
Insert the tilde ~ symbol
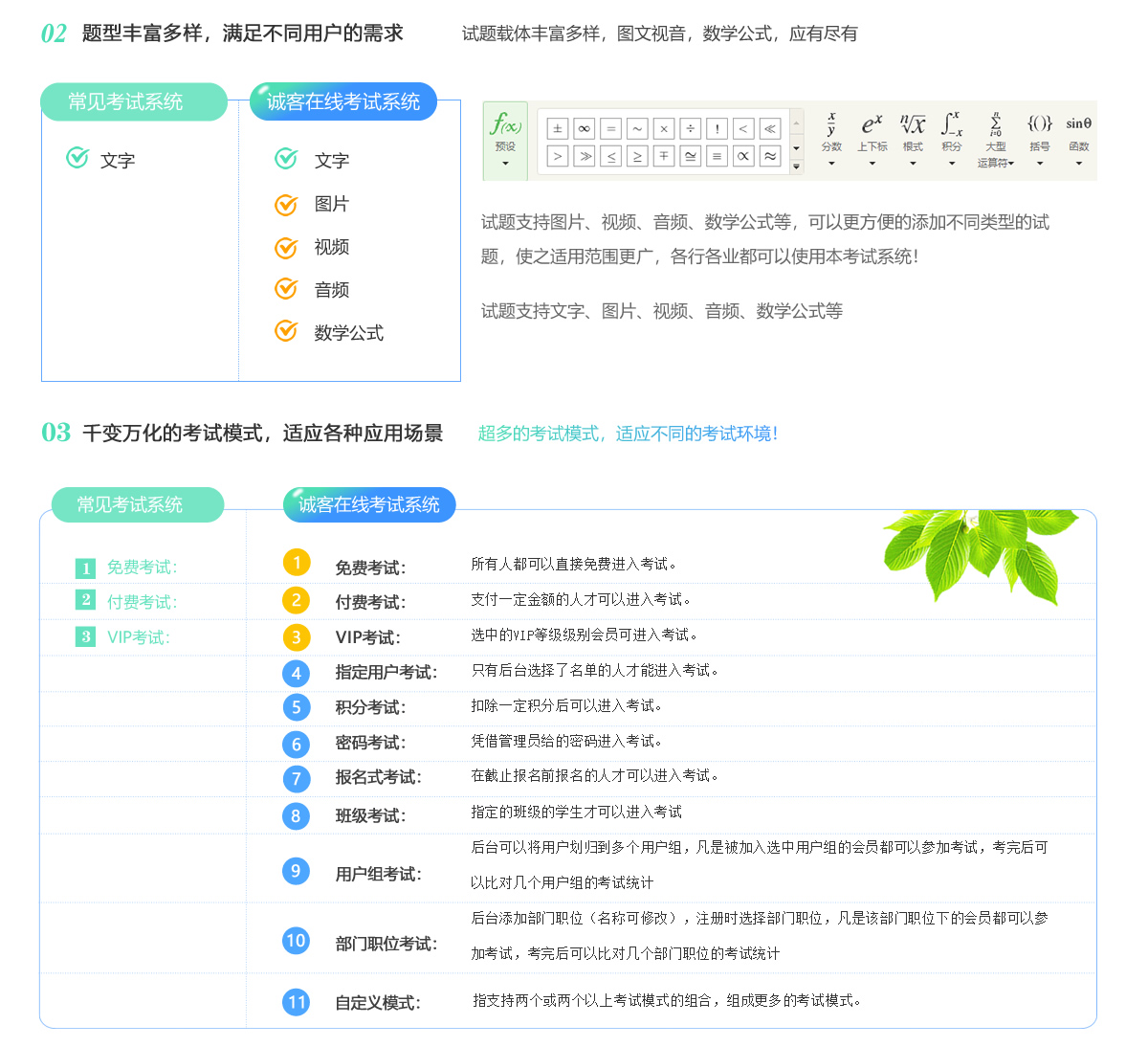point(637,128)
